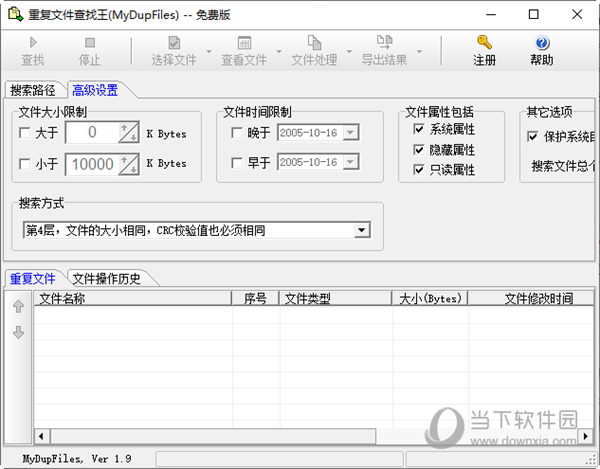This screenshot has width=600, height=469.
Task: Click the 小于 K Bytes spinner control
Action: 129,164
